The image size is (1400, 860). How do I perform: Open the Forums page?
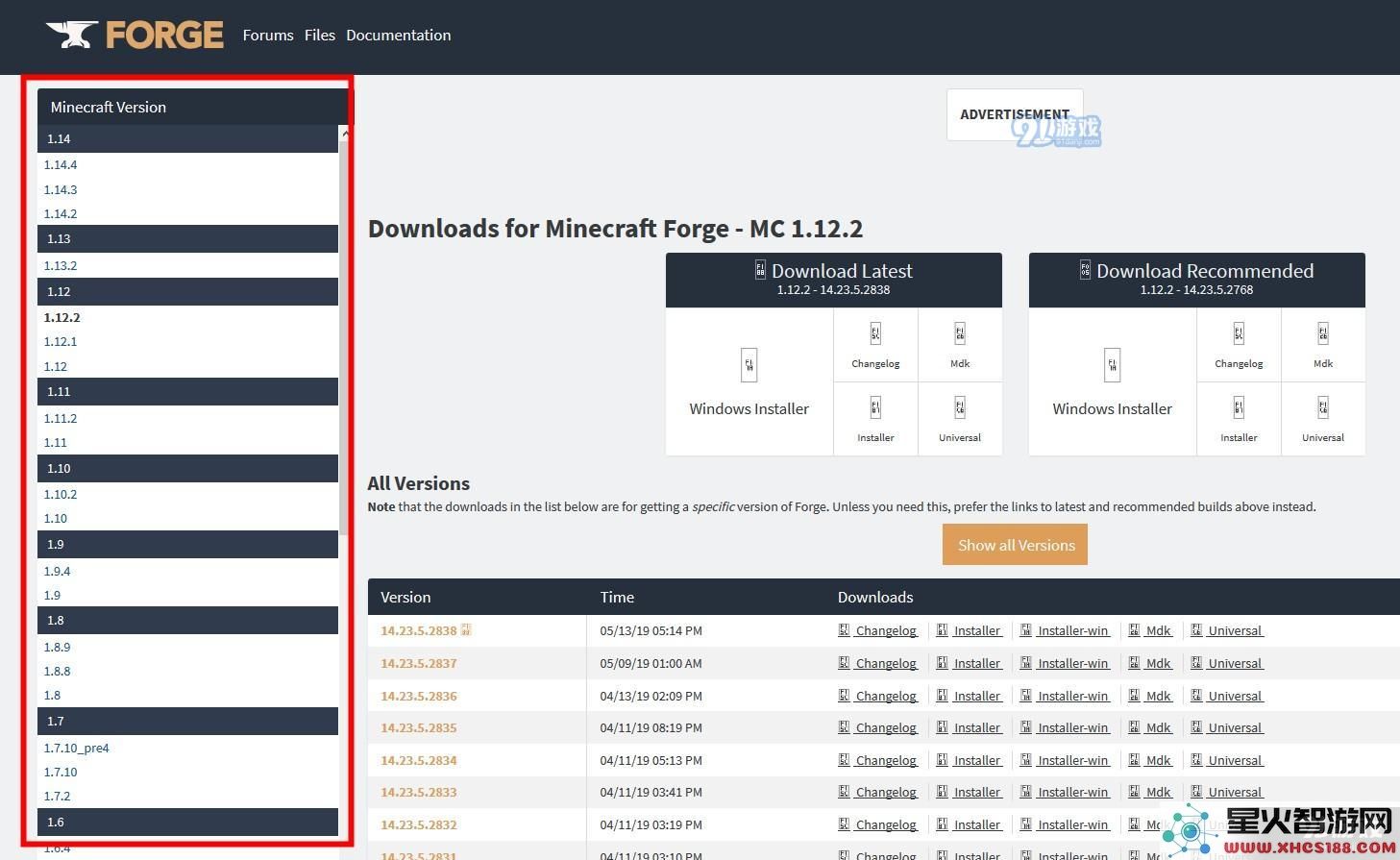268,36
